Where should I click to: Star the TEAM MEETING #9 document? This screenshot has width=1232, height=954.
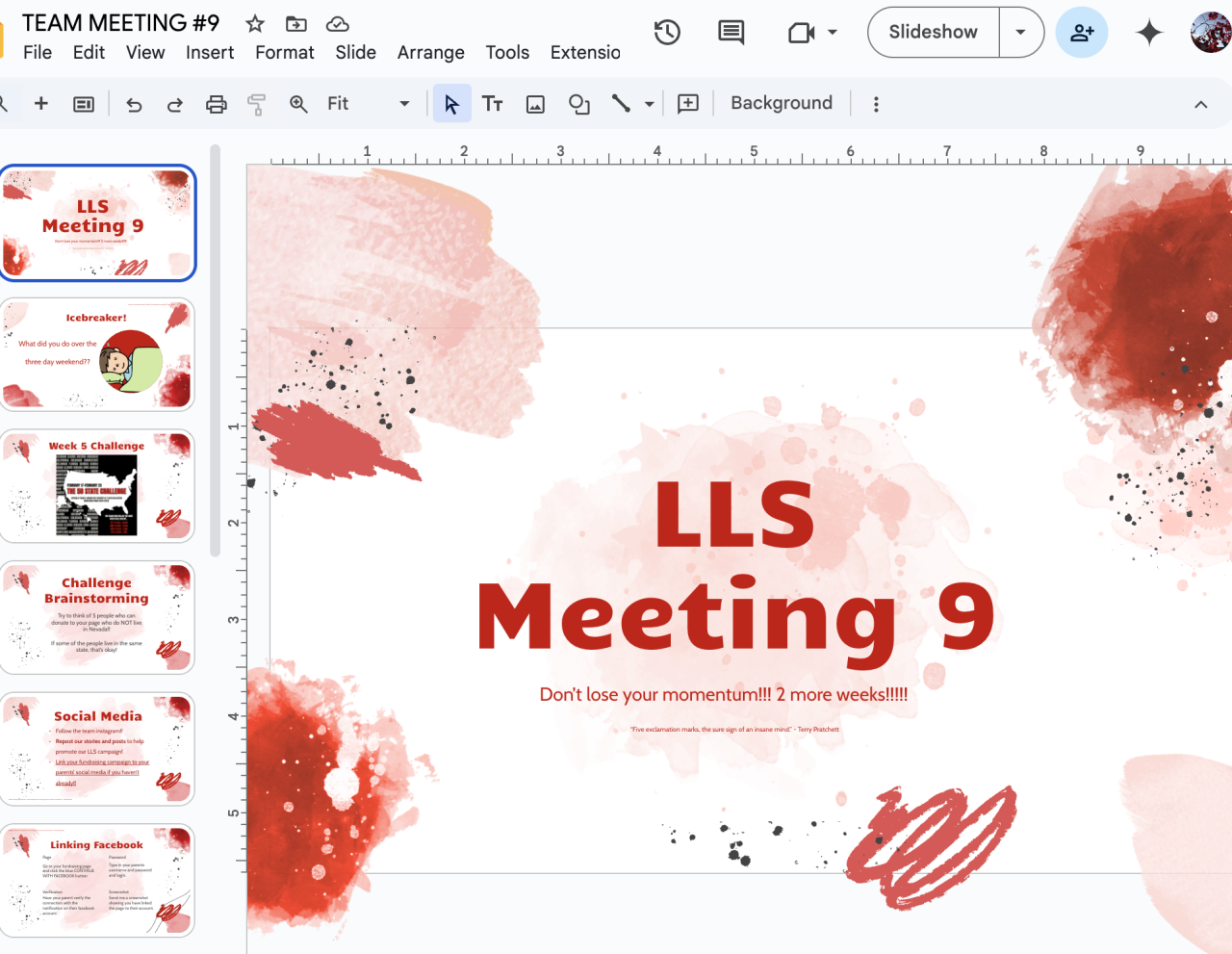pos(255,24)
